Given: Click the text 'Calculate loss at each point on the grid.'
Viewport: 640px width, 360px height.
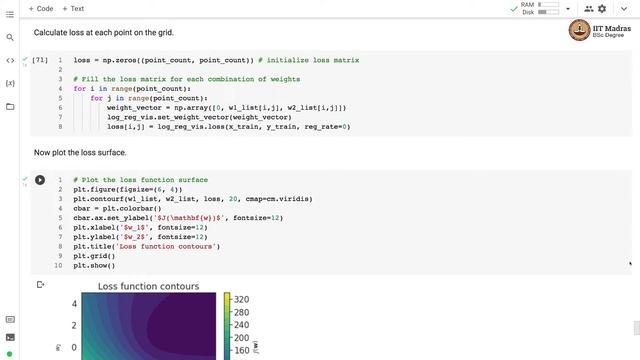Looking at the screenshot, I should pyautogui.click(x=104, y=33).
